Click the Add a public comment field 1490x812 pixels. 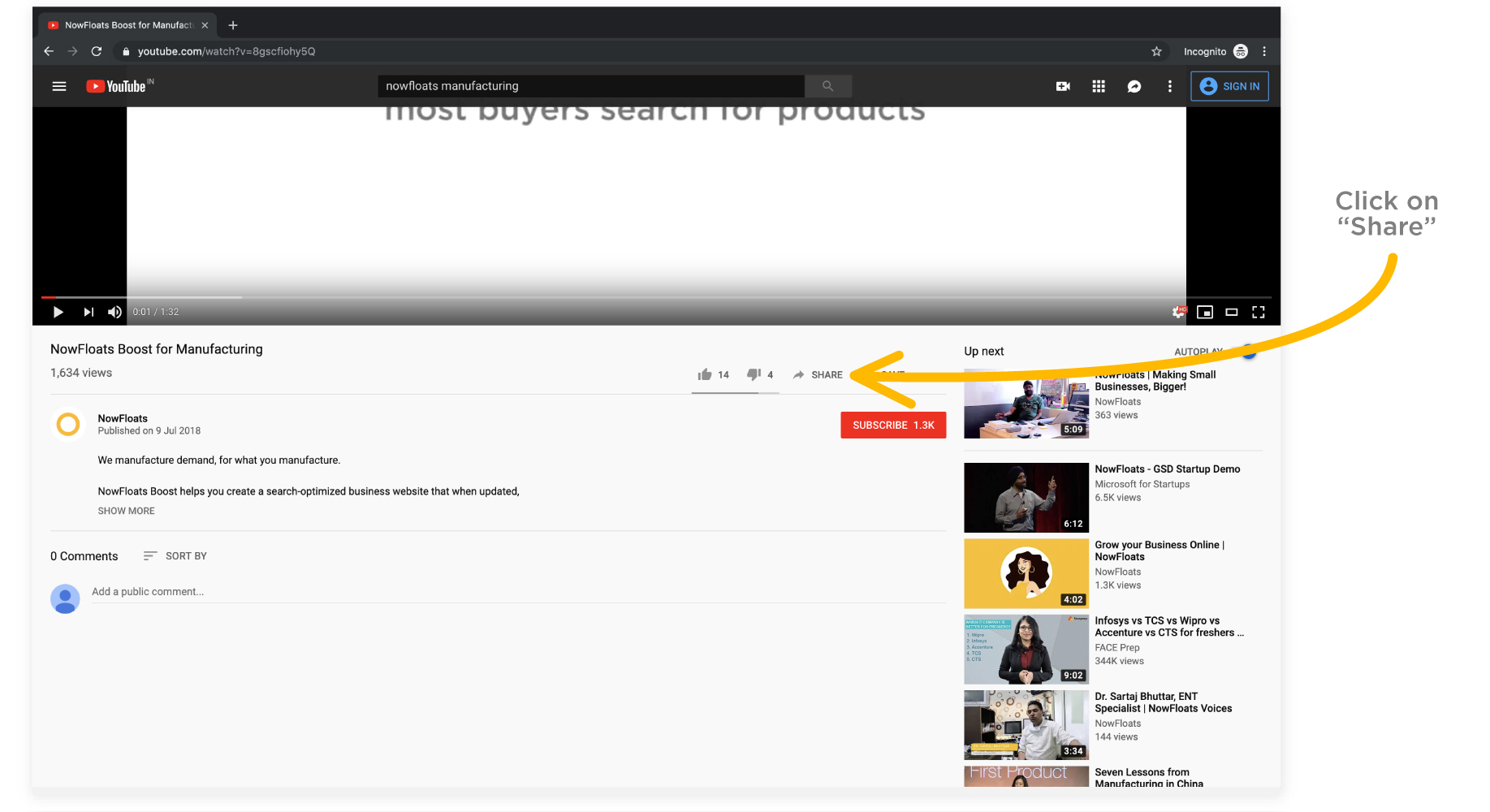518,592
